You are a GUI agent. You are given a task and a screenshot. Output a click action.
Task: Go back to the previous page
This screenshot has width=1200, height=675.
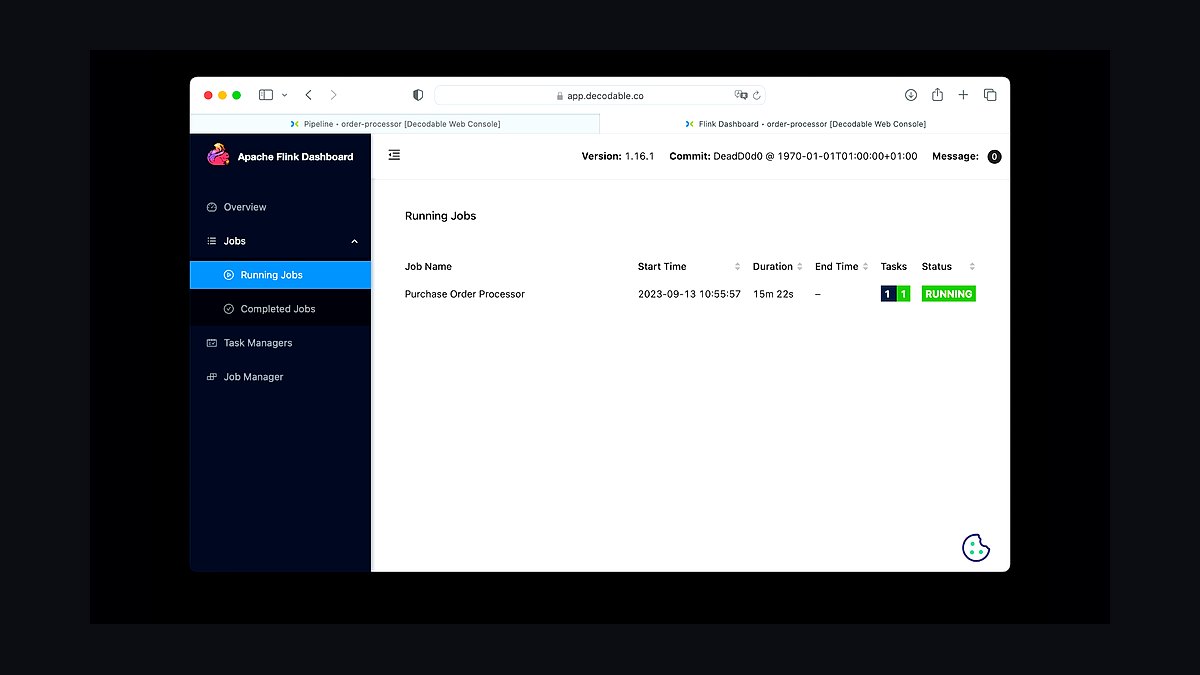pos(309,95)
